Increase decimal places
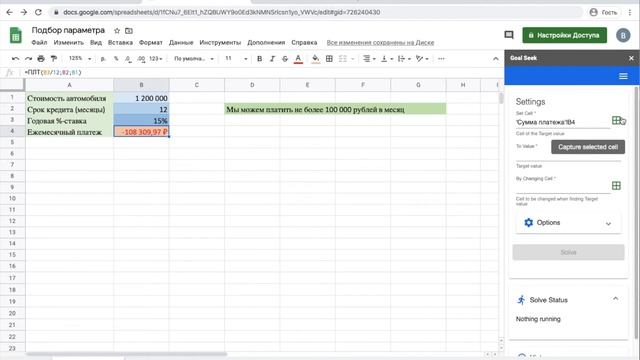This screenshot has width=640, height=360. (141, 59)
